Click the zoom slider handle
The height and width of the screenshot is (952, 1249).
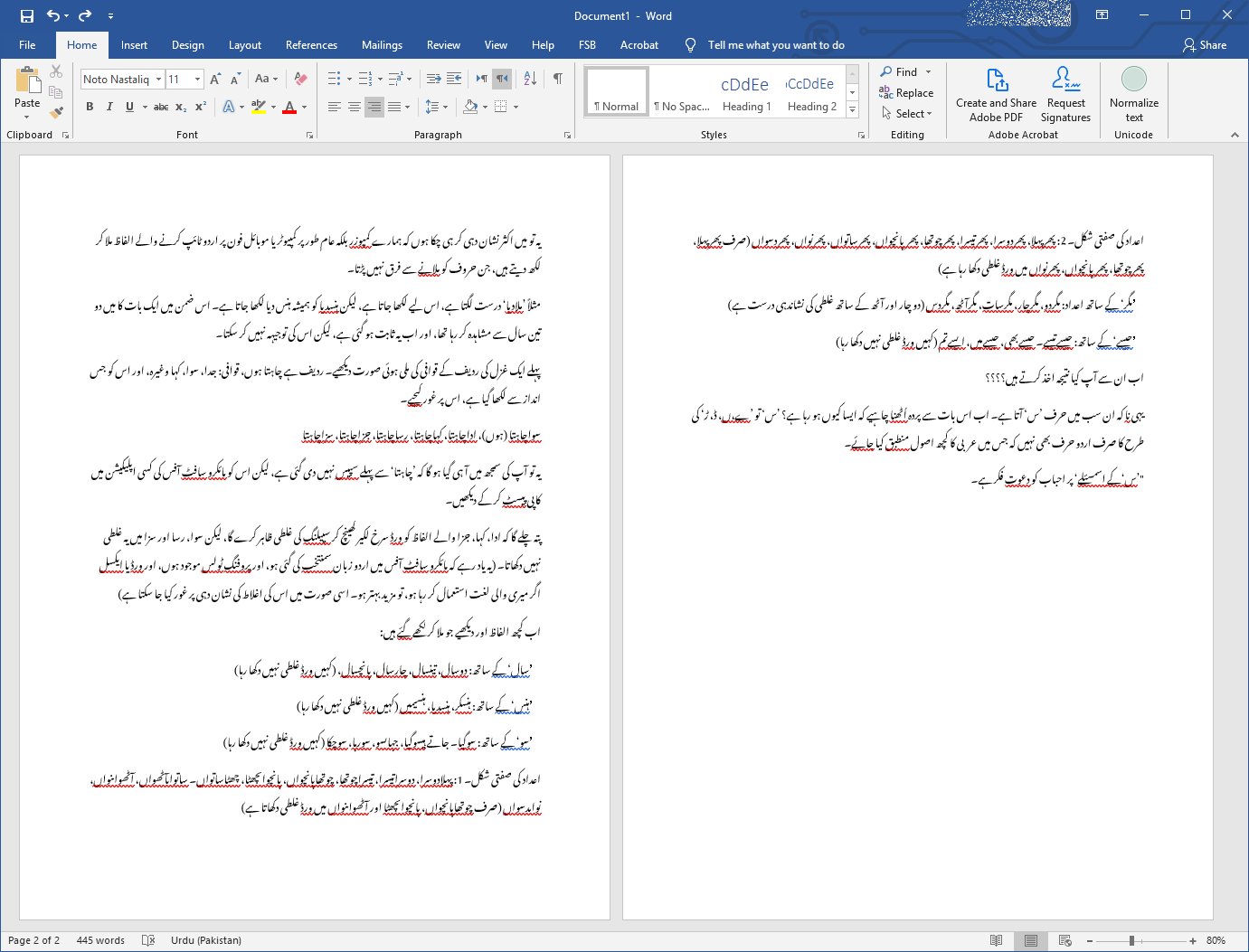1131,940
